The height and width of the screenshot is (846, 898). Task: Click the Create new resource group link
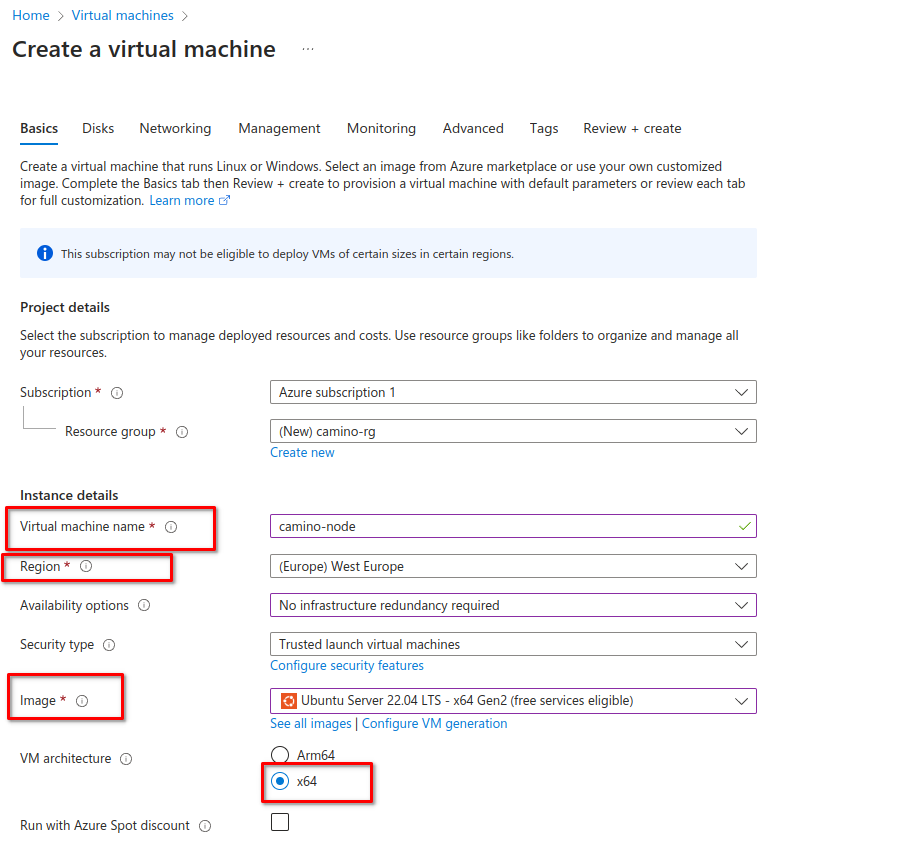click(x=302, y=452)
